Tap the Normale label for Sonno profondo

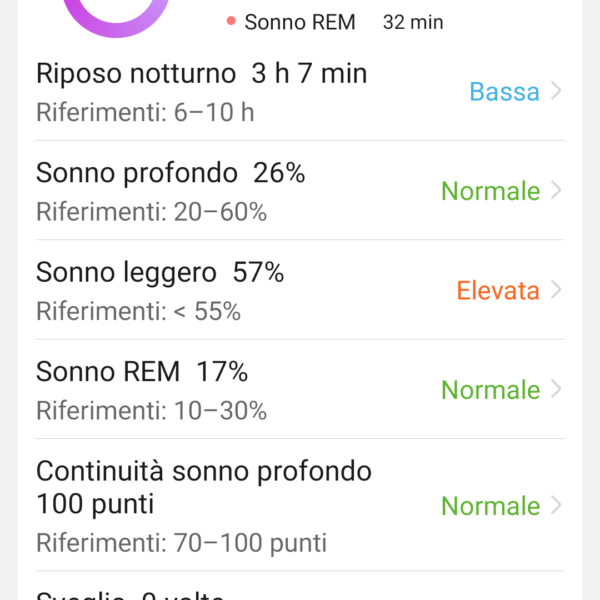(491, 191)
